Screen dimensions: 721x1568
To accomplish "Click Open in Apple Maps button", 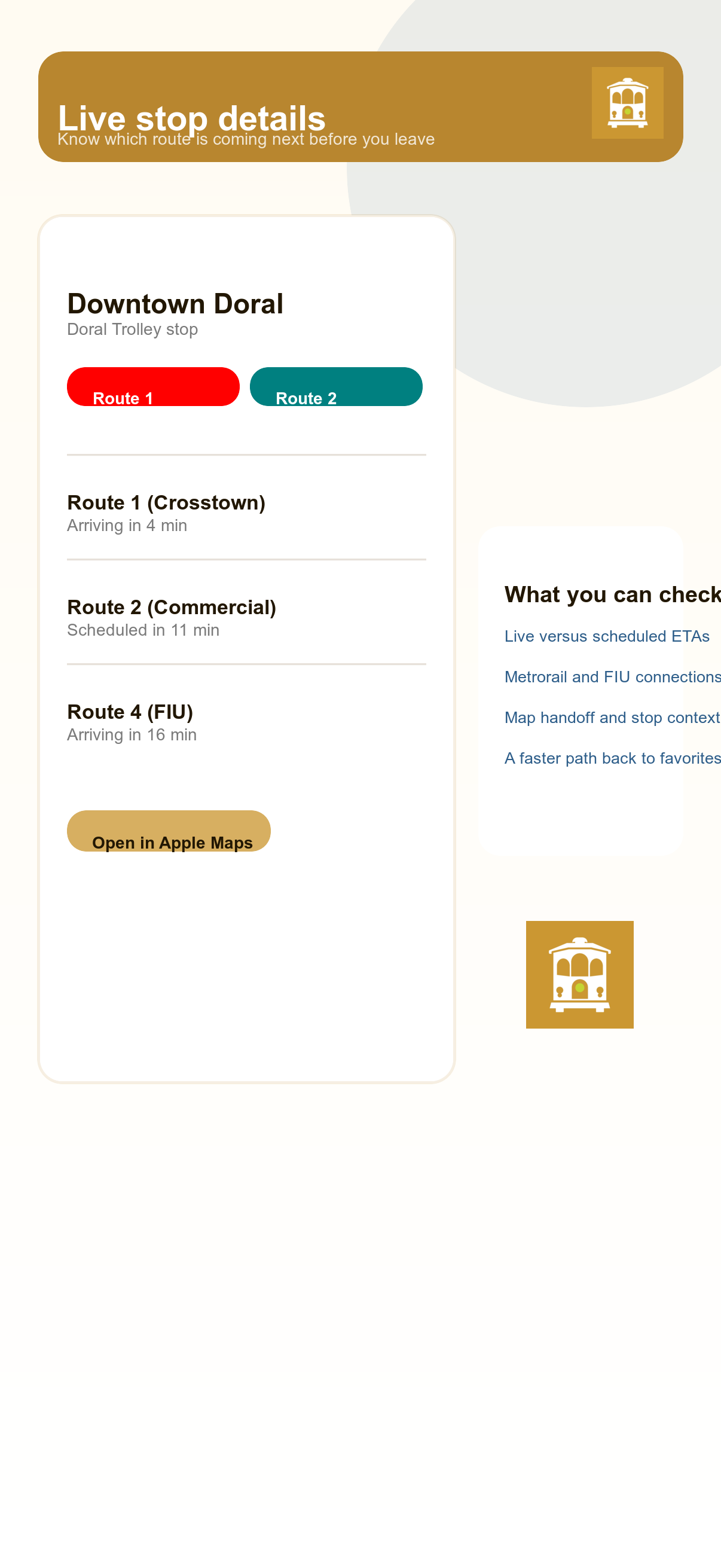I will (169, 831).
